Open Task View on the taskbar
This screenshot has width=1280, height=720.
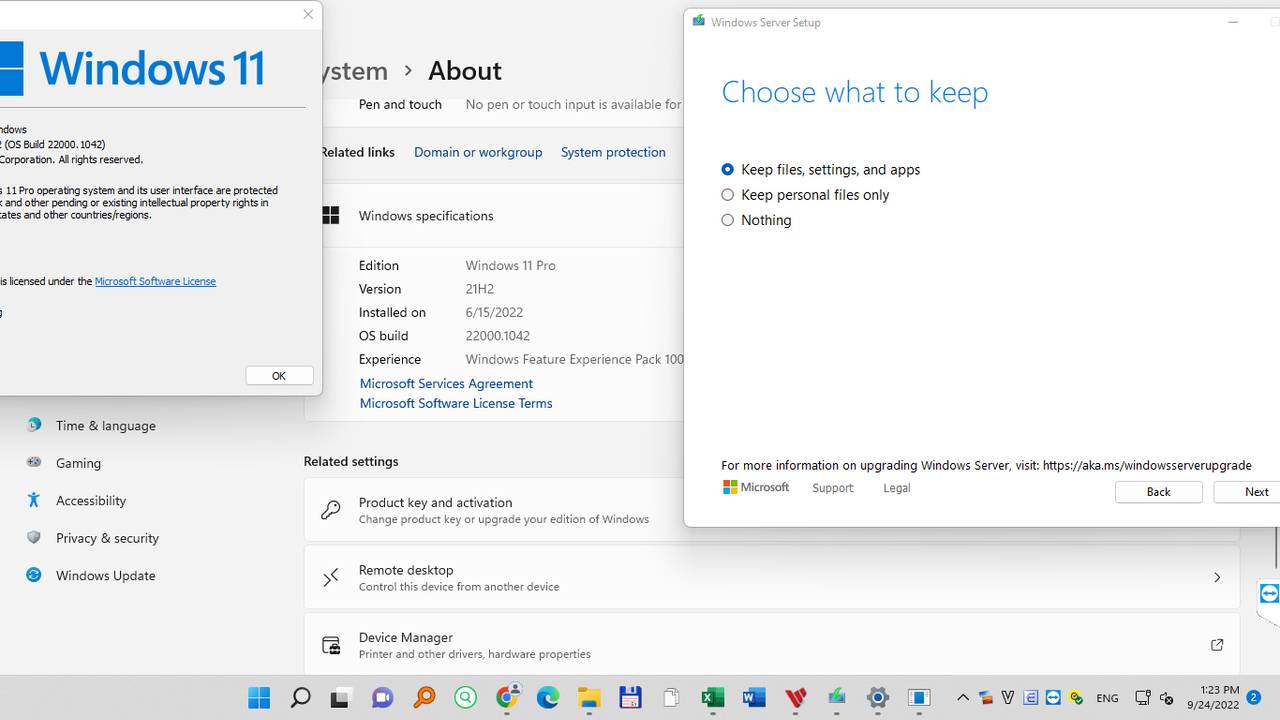click(341, 697)
